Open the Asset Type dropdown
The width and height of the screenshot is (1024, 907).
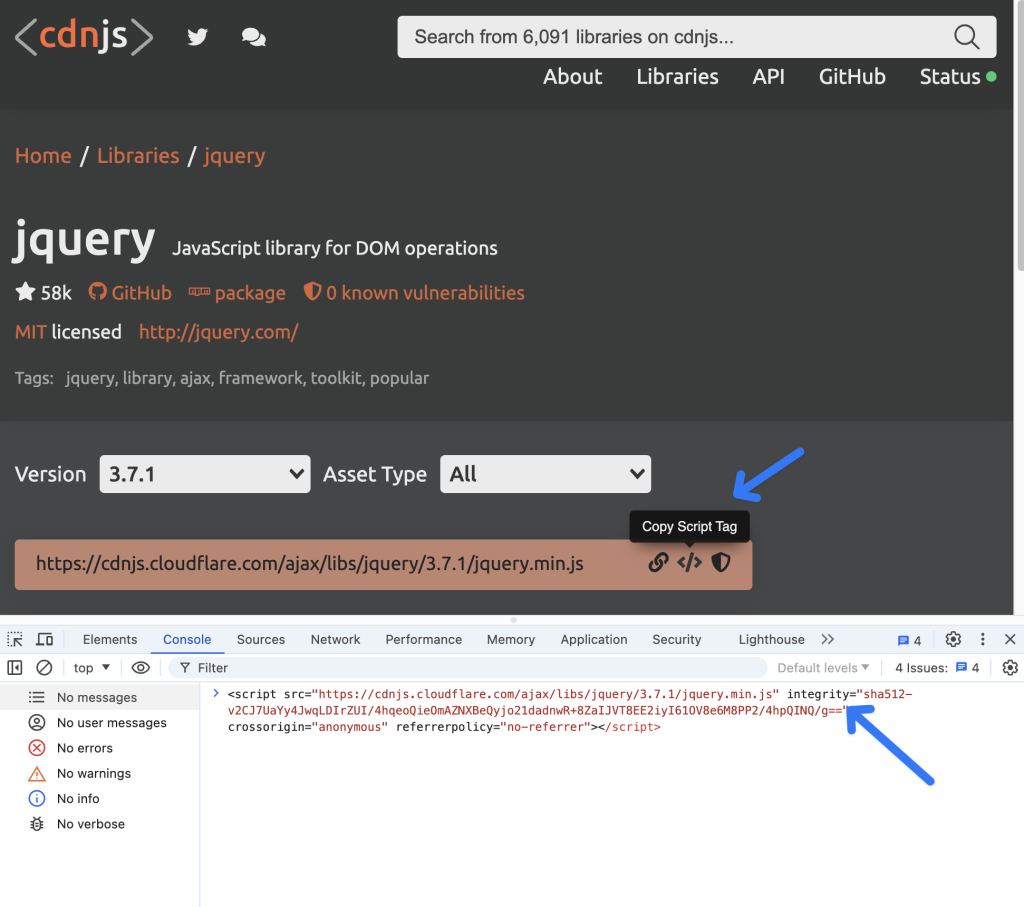pyautogui.click(x=545, y=474)
